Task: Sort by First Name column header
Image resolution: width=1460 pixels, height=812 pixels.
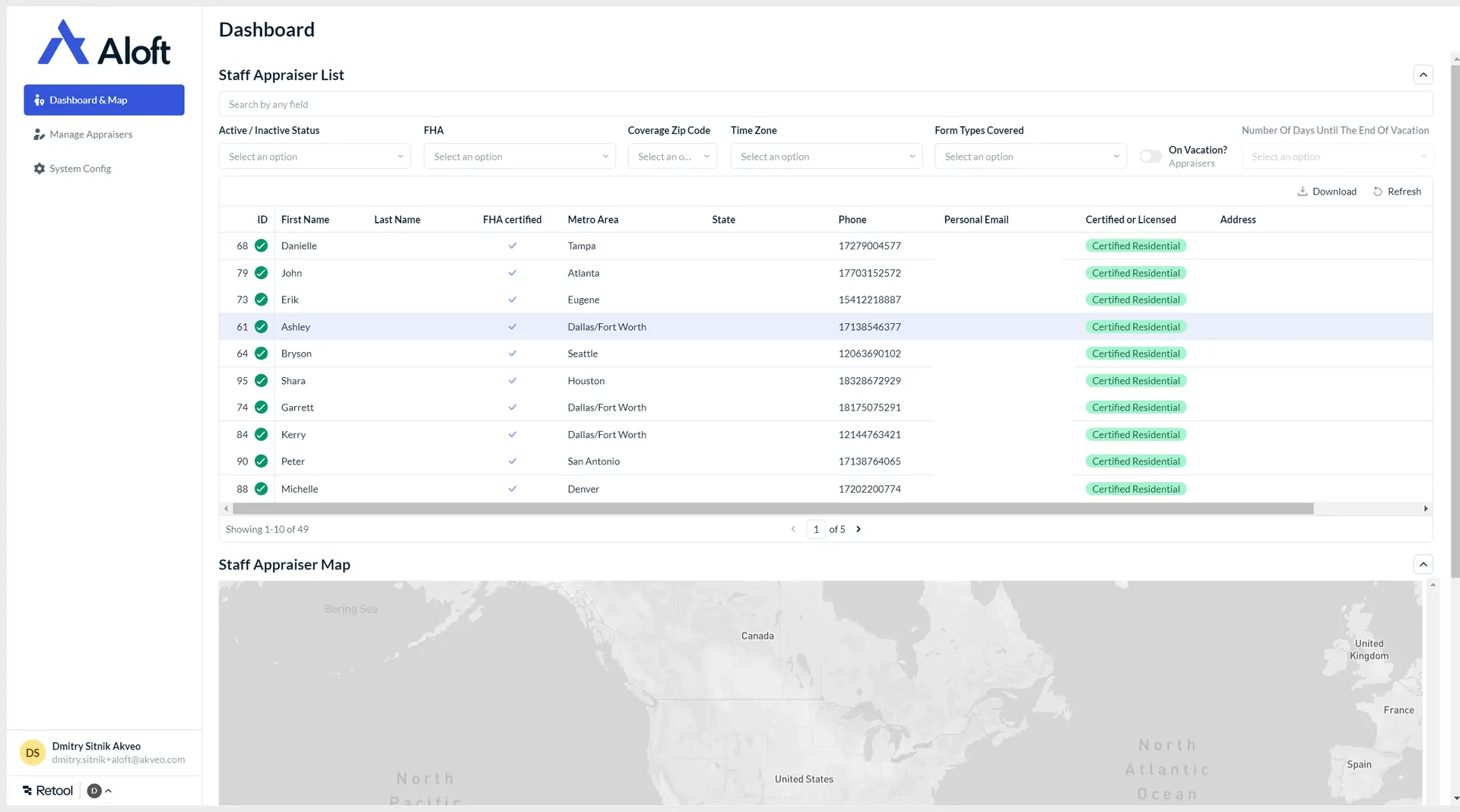Action: tap(305, 220)
